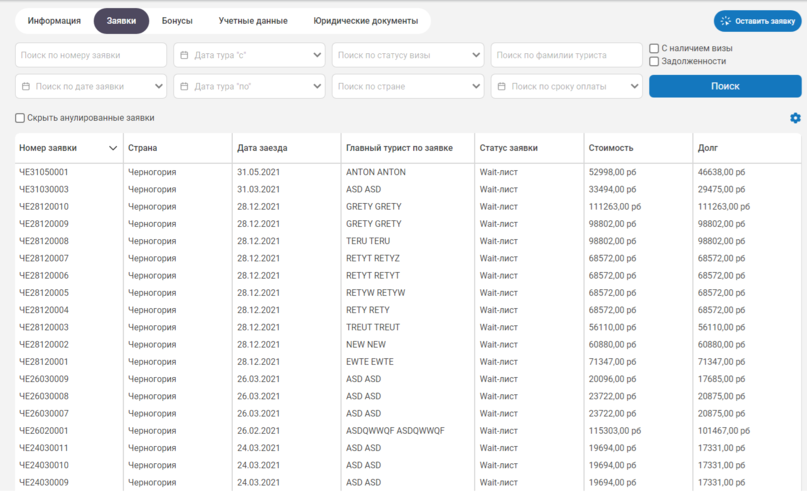Image resolution: width=807 pixels, height=500 pixels.
Task: Click calendar icon in 'Поиск по сроку оплаты'
Action: click(501, 87)
